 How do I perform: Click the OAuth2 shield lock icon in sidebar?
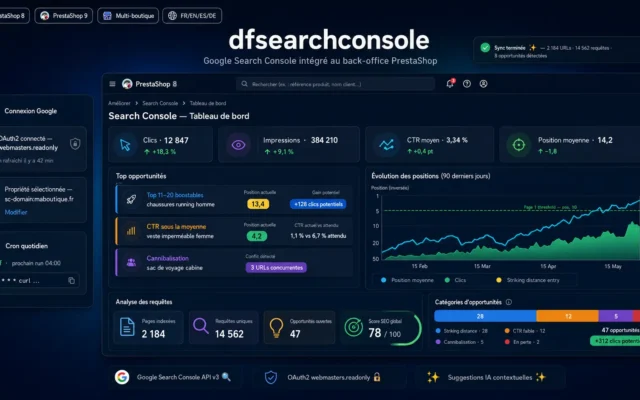coord(75,144)
